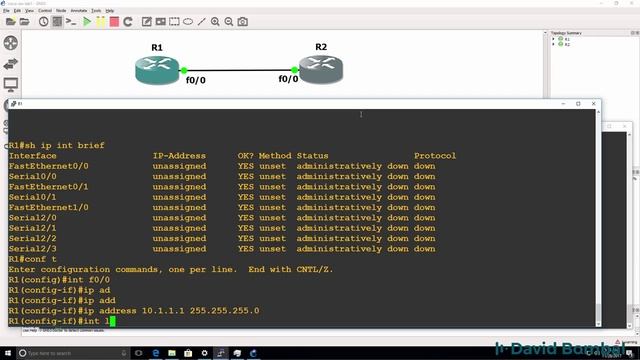640x360 pixels.
Task: Click the R1 console vertical scrollbar
Action: coord(598,218)
